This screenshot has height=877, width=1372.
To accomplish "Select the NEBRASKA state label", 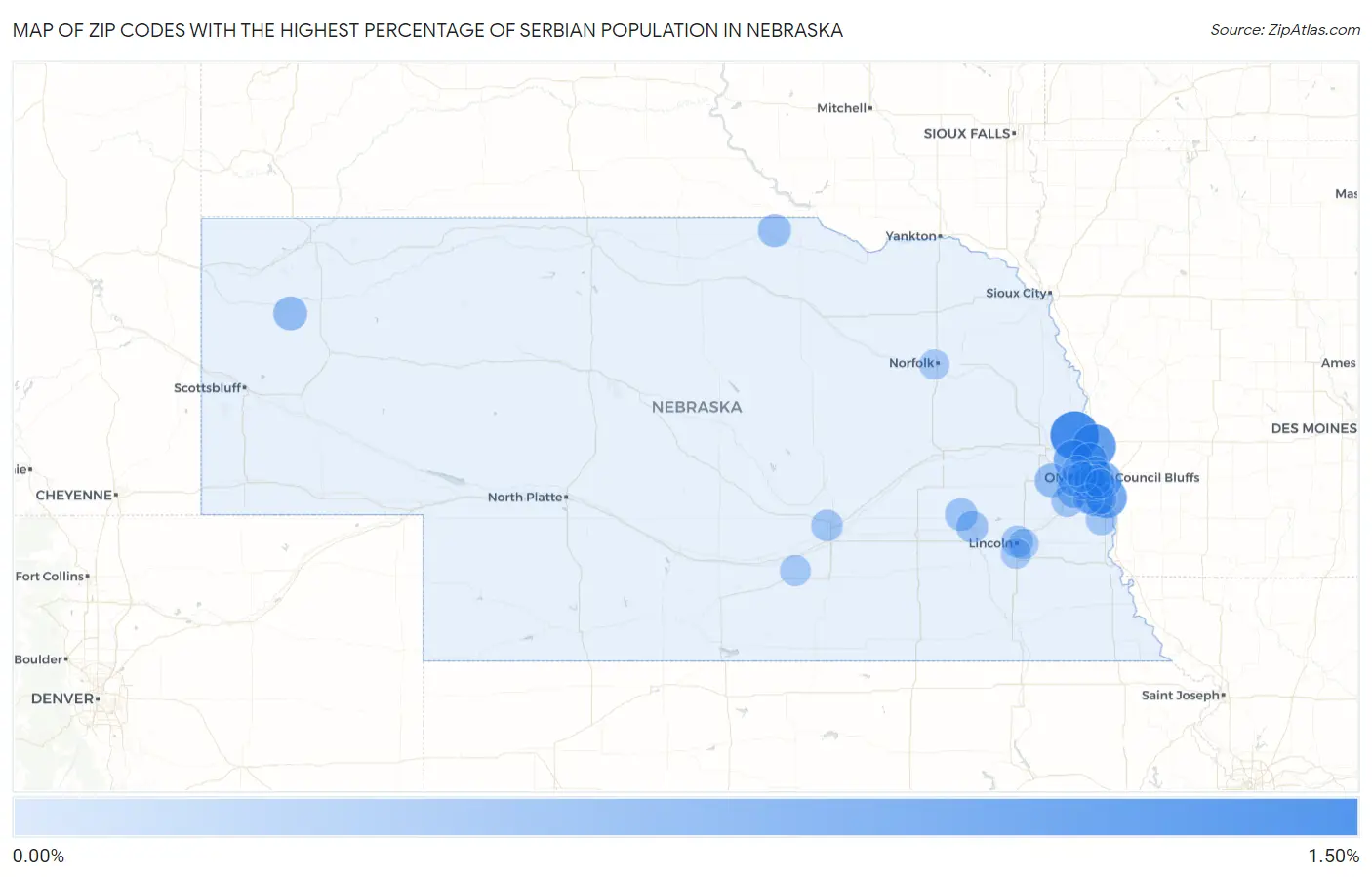I will coord(697,407).
